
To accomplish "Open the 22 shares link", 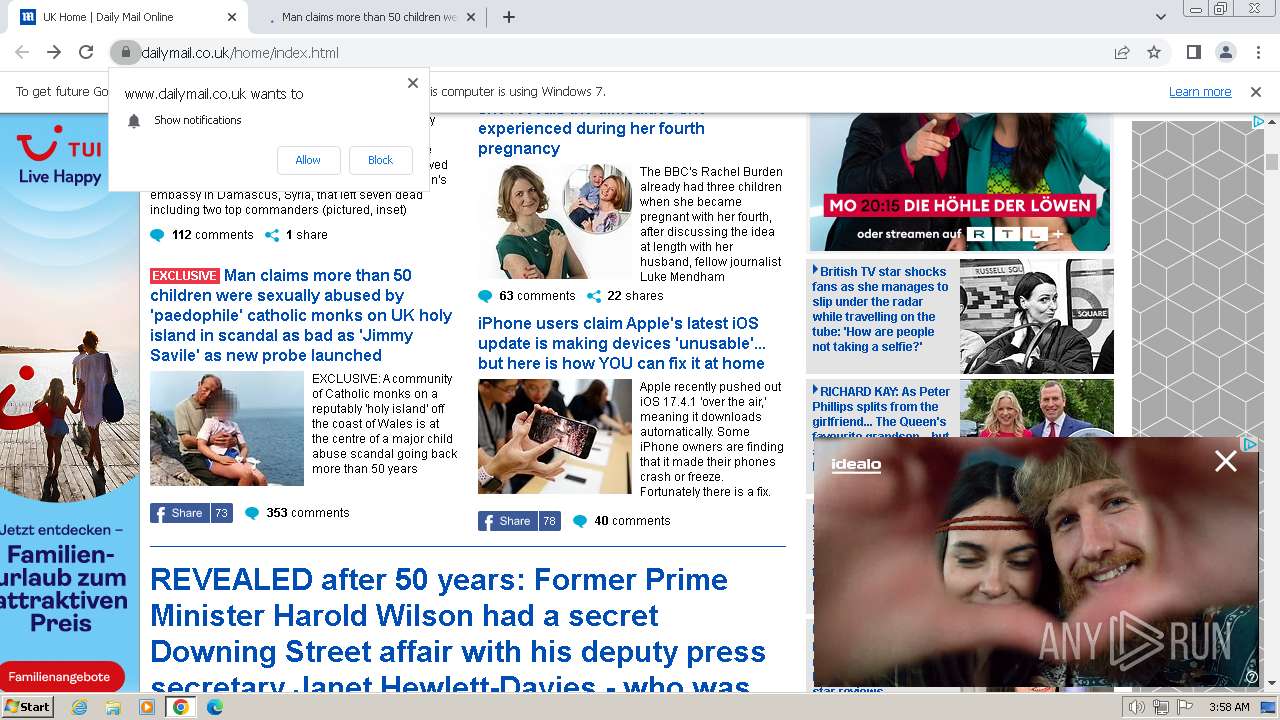I will (x=625, y=296).
